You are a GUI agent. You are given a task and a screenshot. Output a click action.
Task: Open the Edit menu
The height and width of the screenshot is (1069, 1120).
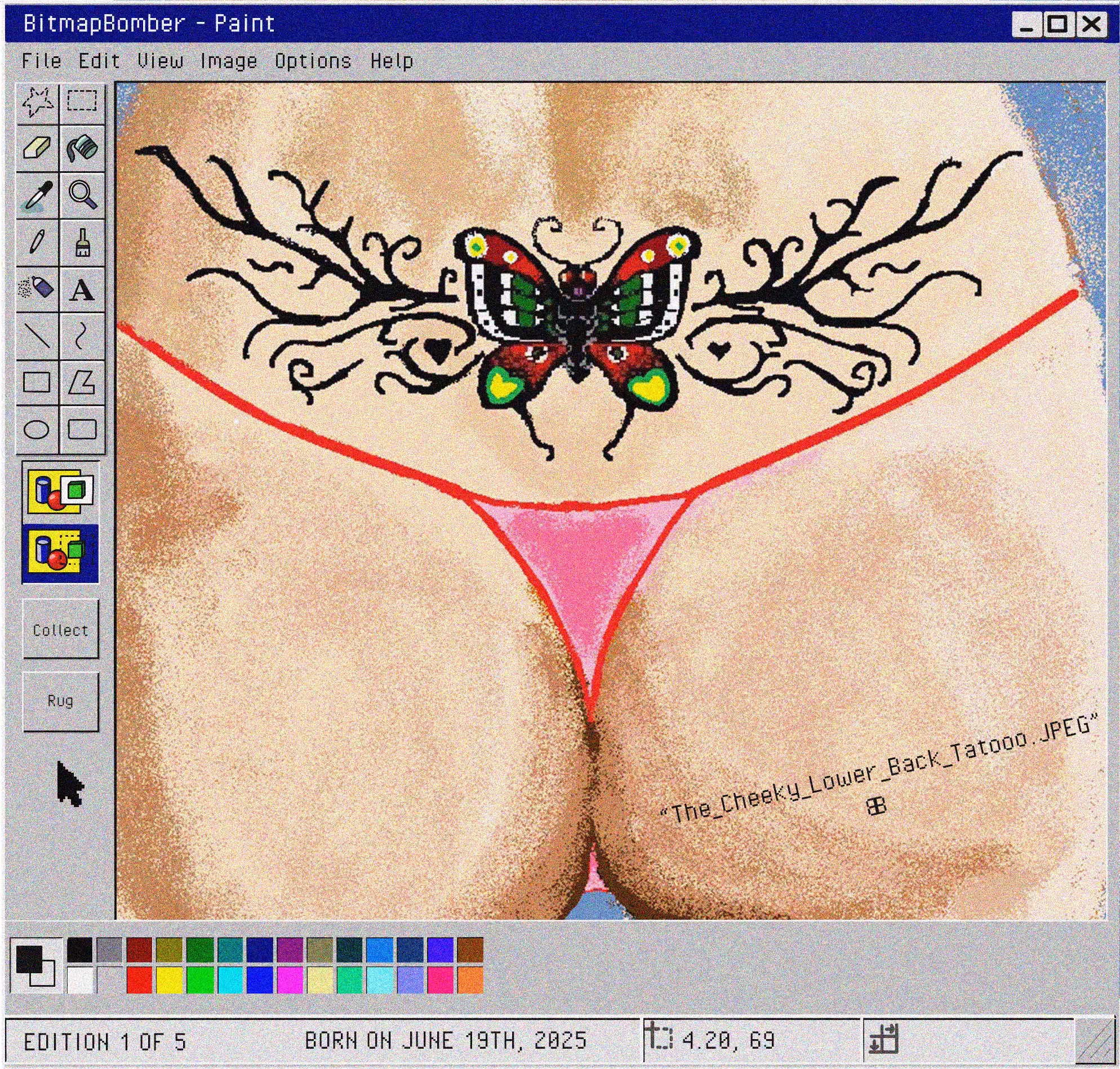(x=99, y=61)
